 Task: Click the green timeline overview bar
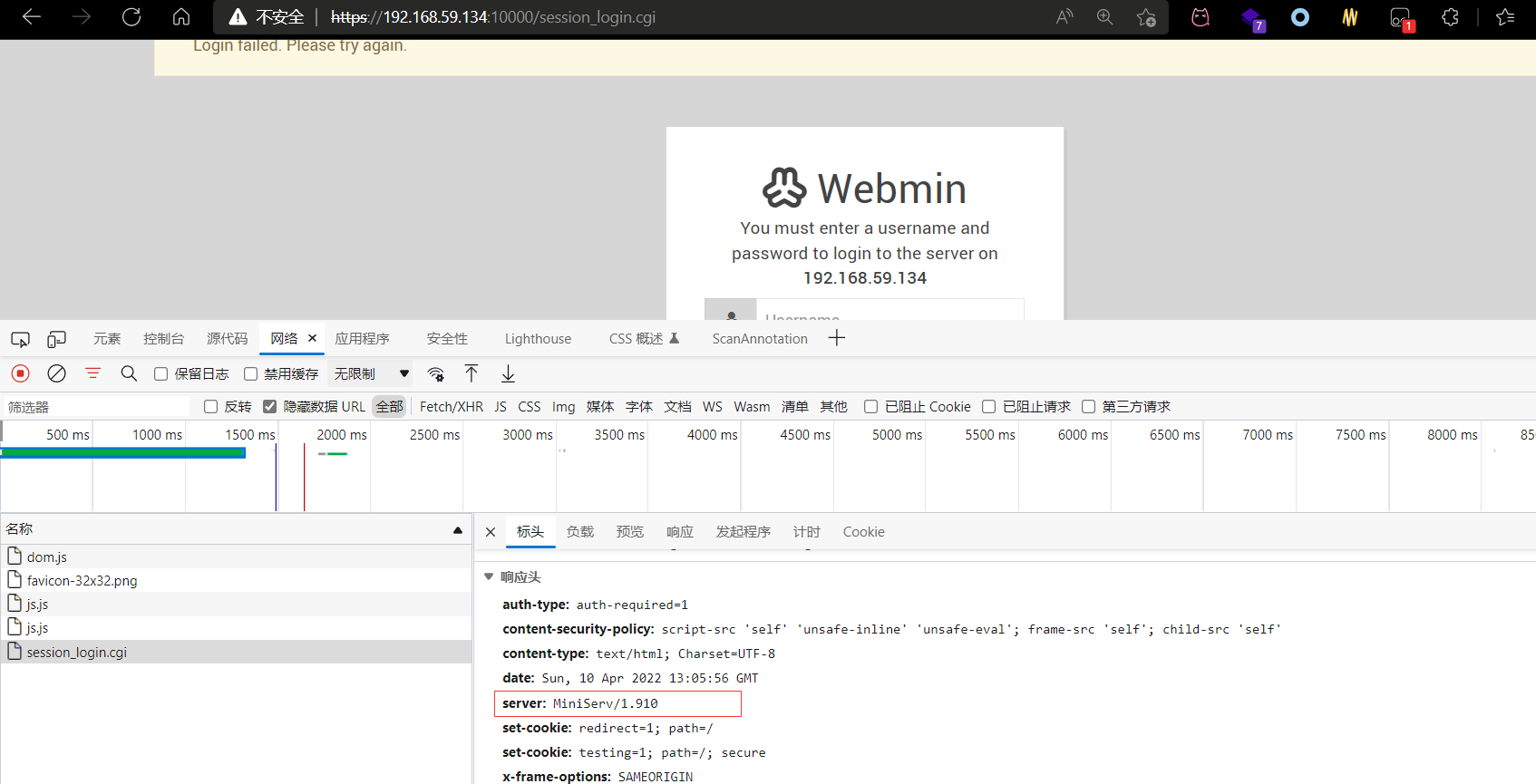[123, 452]
